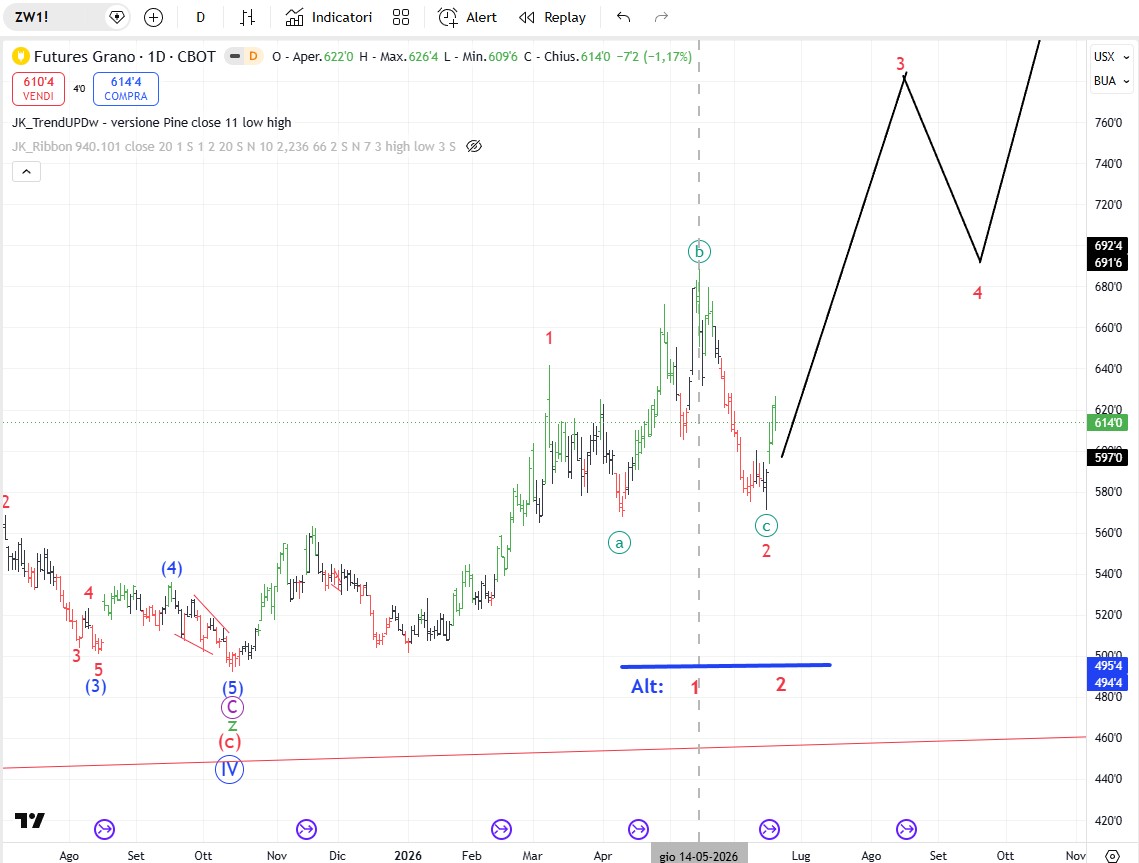Start bar Replay mode
Screen dimensions: 1139x863
(x=553, y=17)
